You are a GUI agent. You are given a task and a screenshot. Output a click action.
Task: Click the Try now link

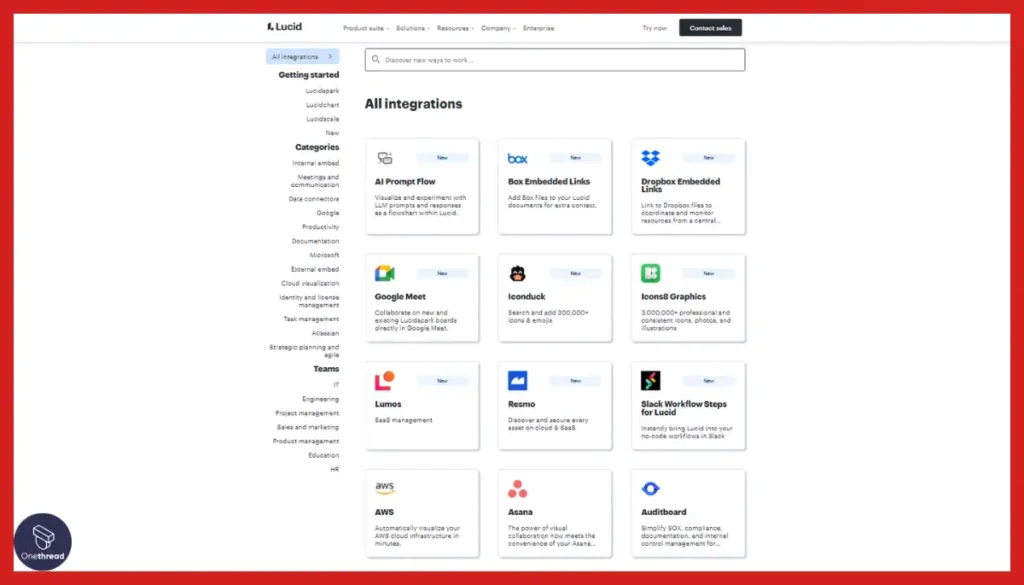click(x=654, y=28)
